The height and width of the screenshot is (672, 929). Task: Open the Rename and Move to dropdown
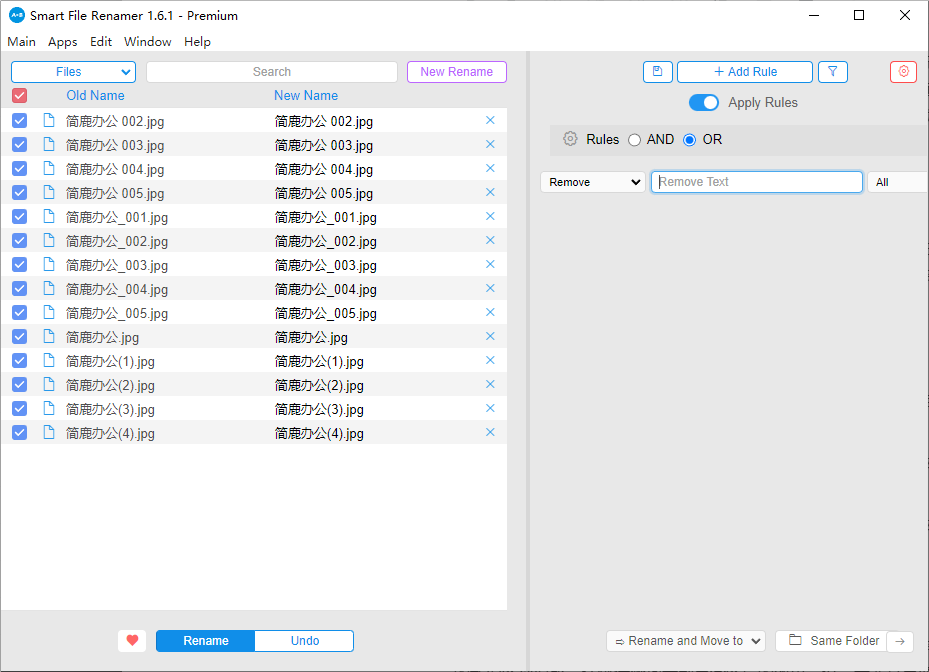(685, 641)
